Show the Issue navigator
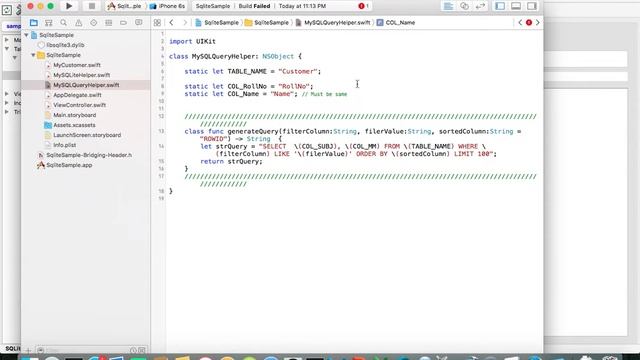This screenshot has width=640, height=360. click(x=78, y=23)
